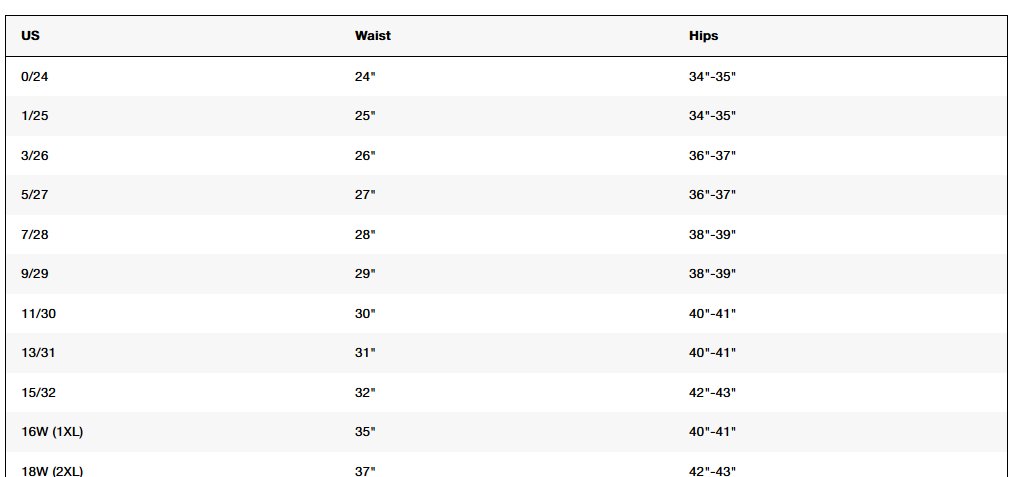Click hips value in the 7/28 row
Image resolution: width=1009 pixels, height=477 pixels.
[x=712, y=234]
